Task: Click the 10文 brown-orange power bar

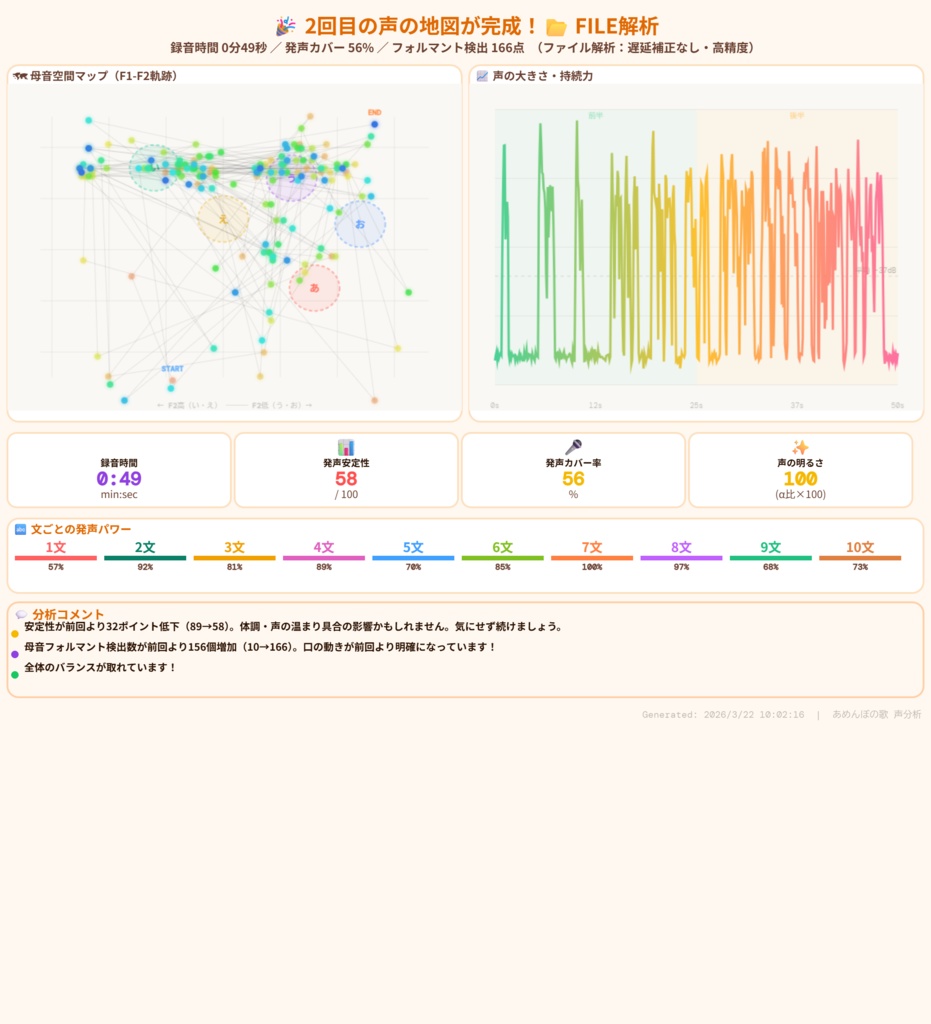Action: pos(860,558)
